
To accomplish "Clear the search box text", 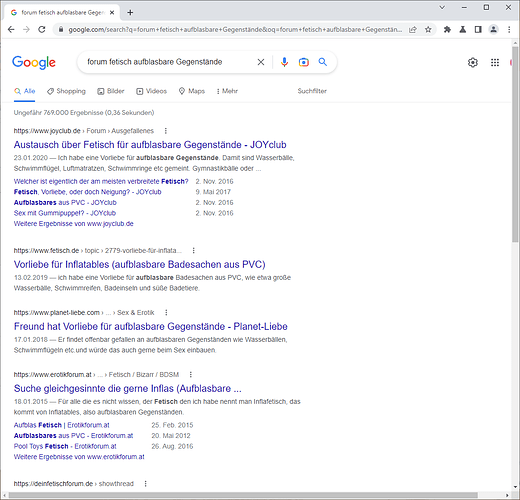I will click(x=261, y=62).
